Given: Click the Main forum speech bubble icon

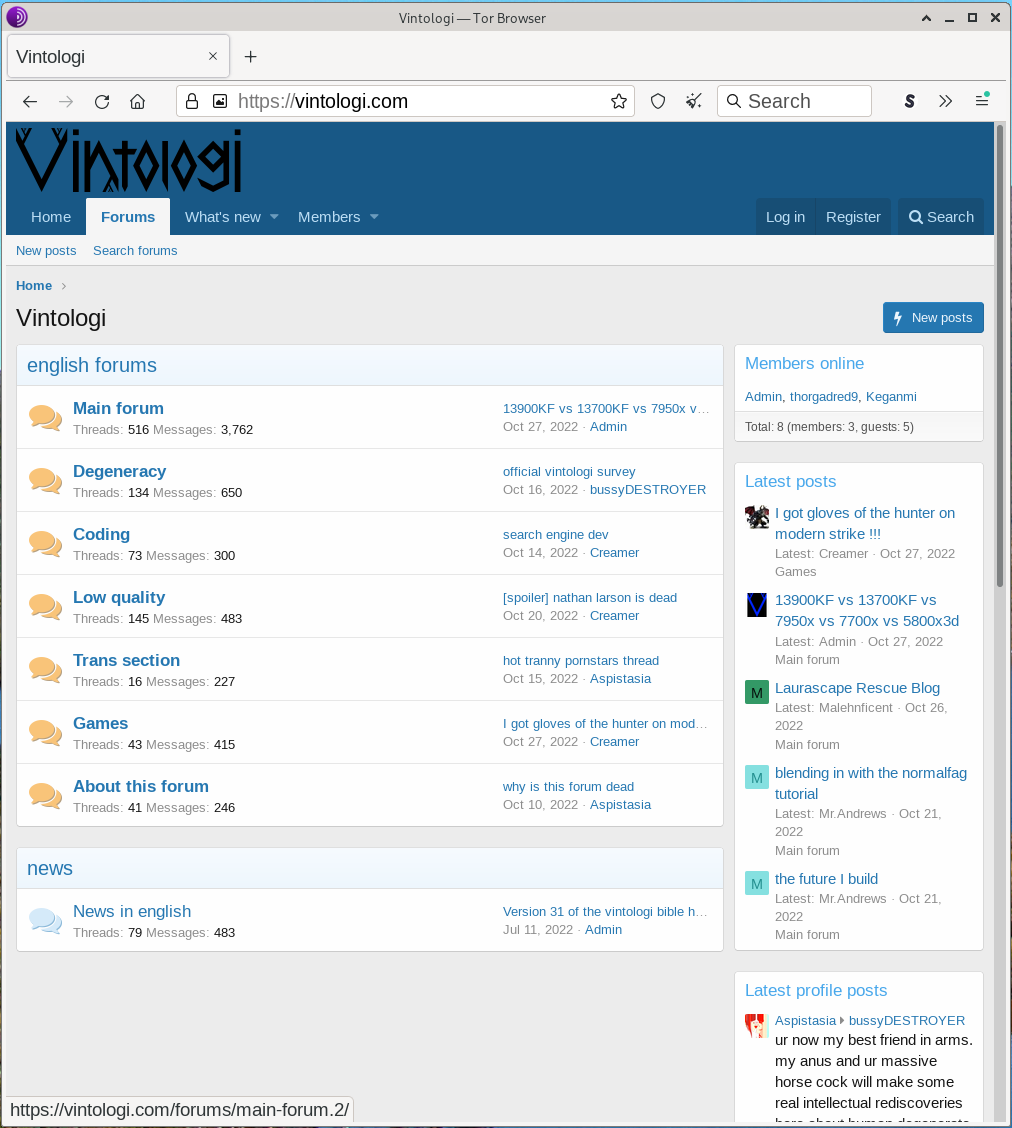Looking at the screenshot, I should pyautogui.click(x=45, y=417).
